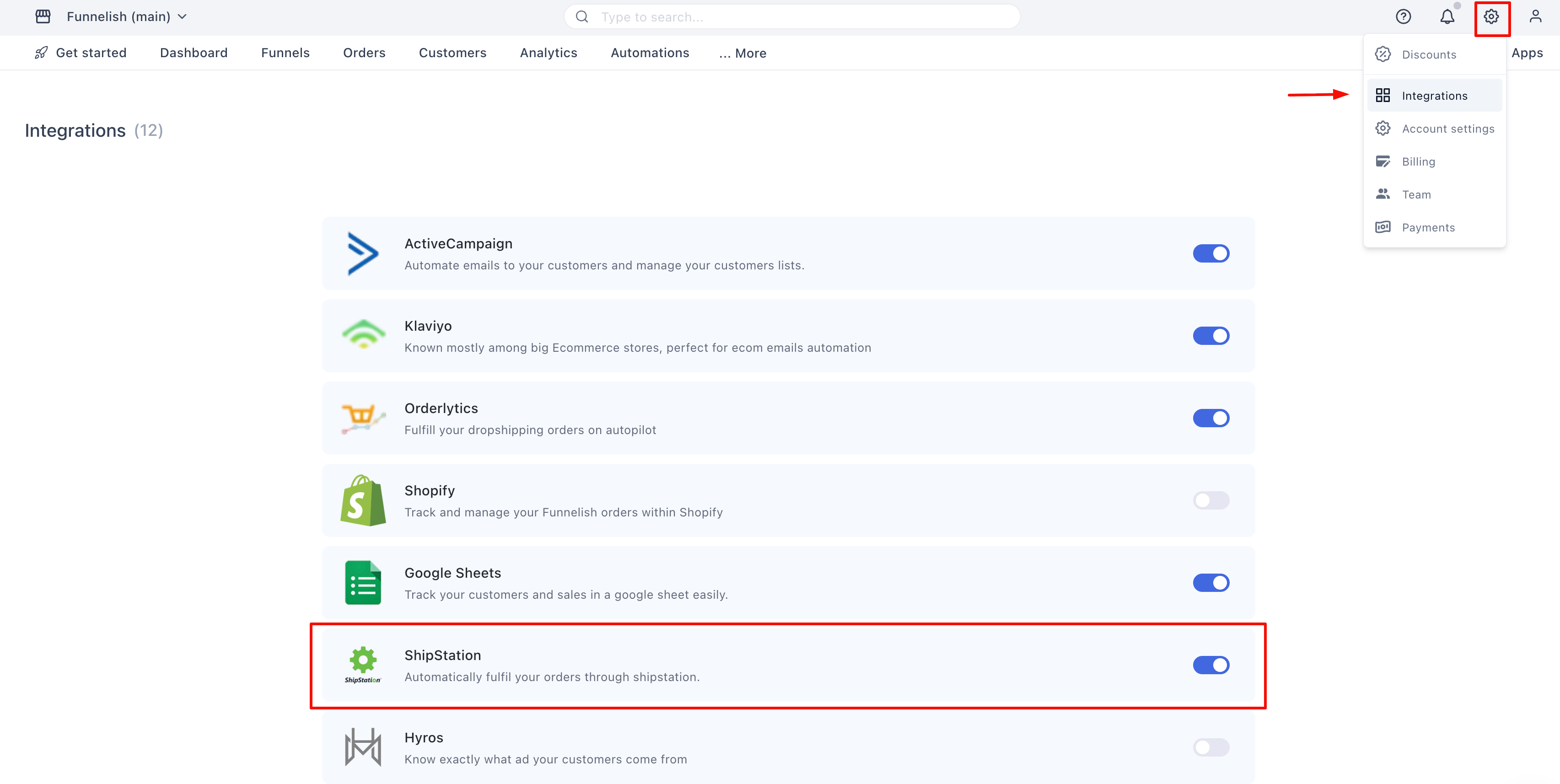This screenshot has width=1560, height=784.
Task: Open the Get started link
Action: [x=91, y=53]
